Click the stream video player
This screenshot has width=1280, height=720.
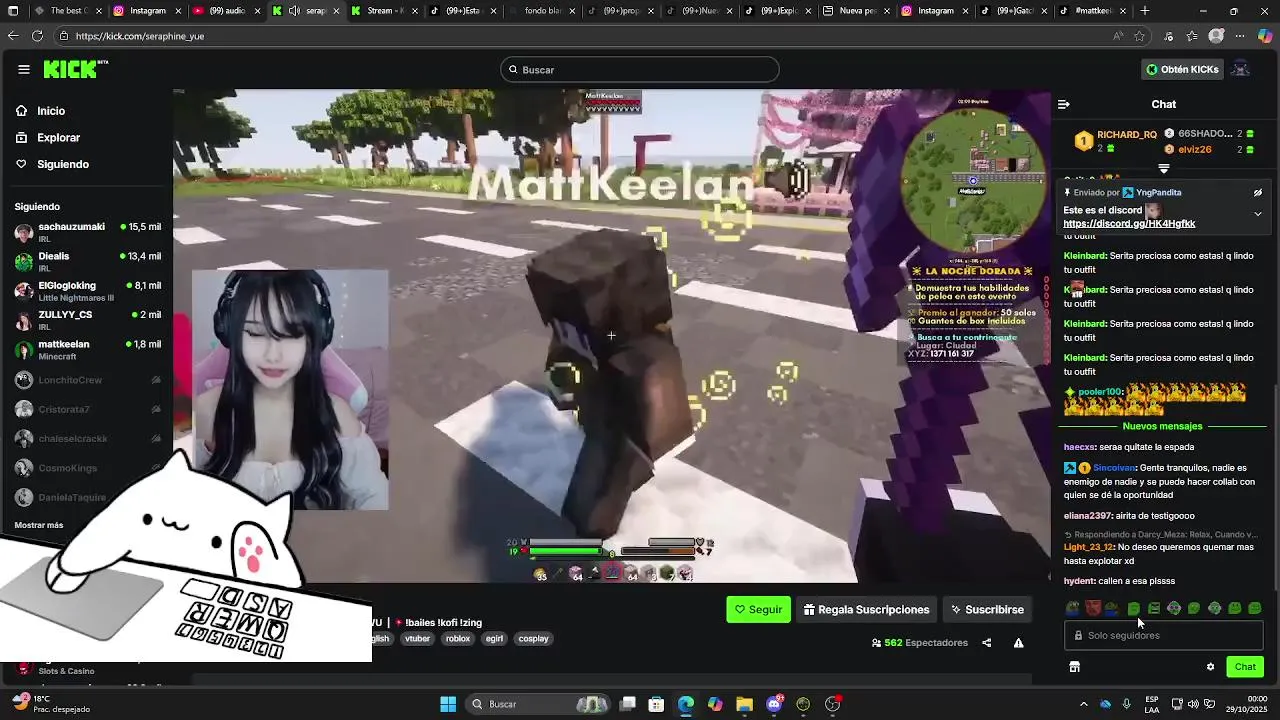click(x=612, y=336)
